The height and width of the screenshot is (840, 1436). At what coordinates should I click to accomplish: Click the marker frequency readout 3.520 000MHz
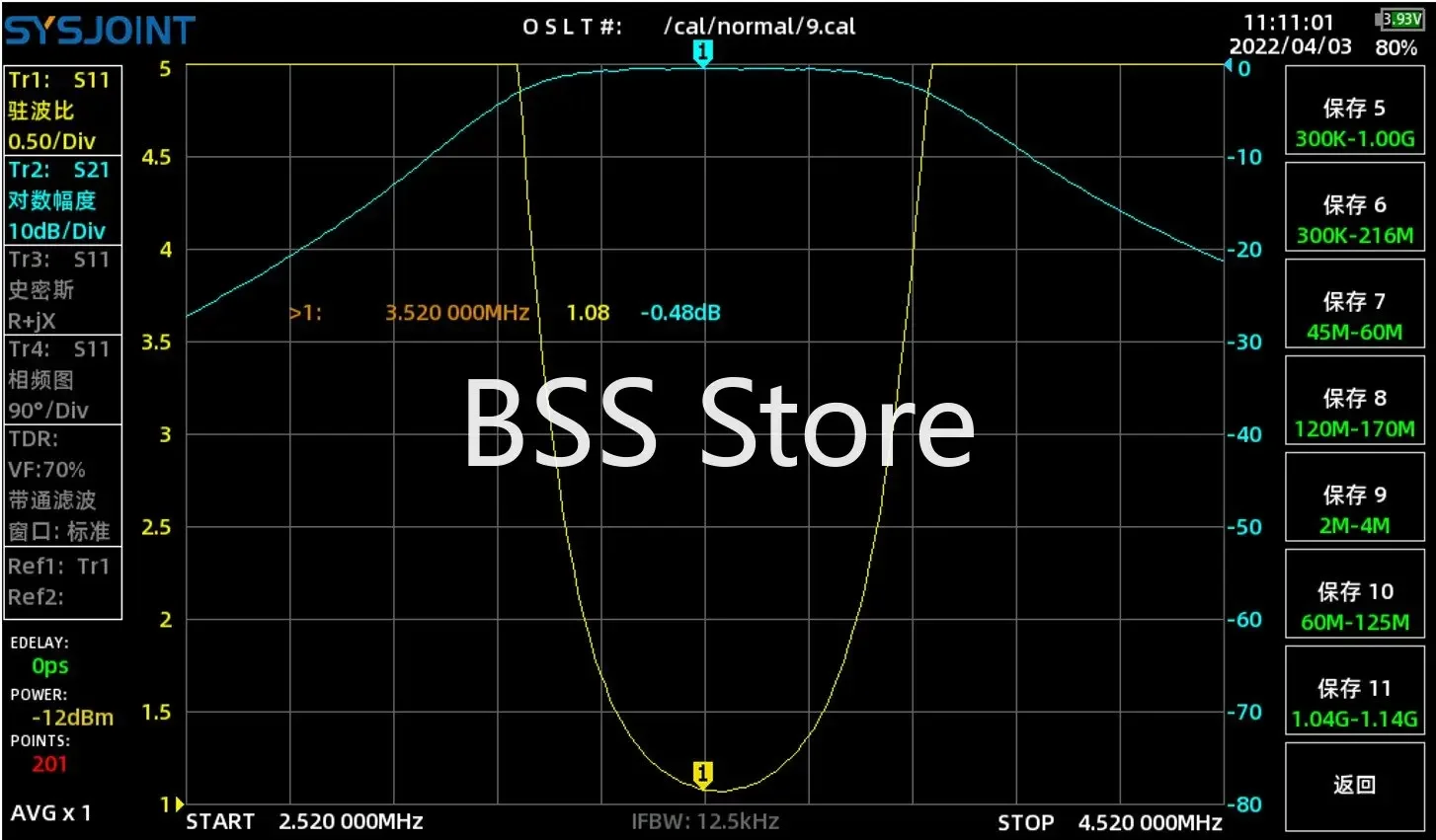click(457, 313)
